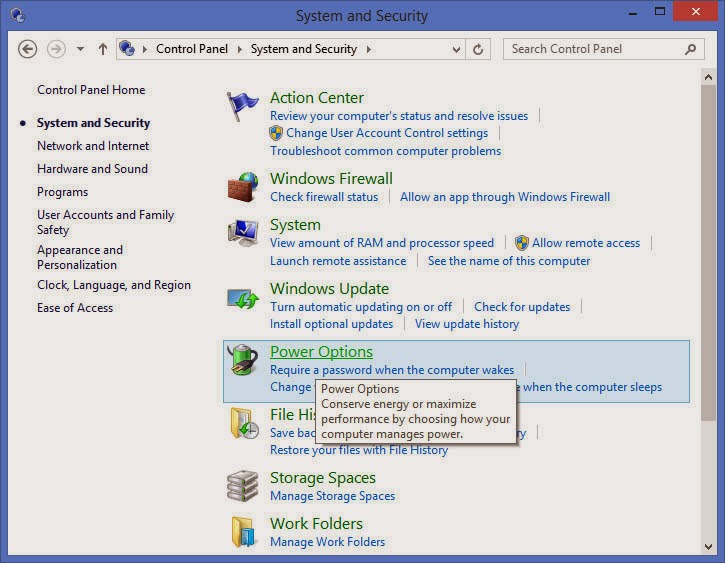The image size is (725, 563).
Task: Click Install optional updates
Action: [x=332, y=324]
